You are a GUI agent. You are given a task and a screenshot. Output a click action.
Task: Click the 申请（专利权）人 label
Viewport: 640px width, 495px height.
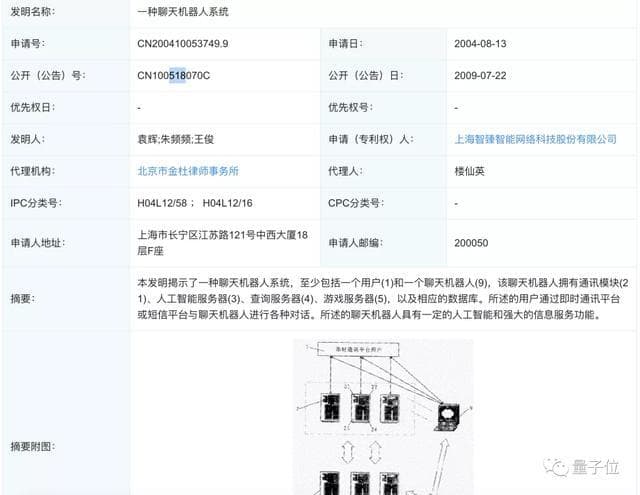pyautogui.click(x=371, y=139)
